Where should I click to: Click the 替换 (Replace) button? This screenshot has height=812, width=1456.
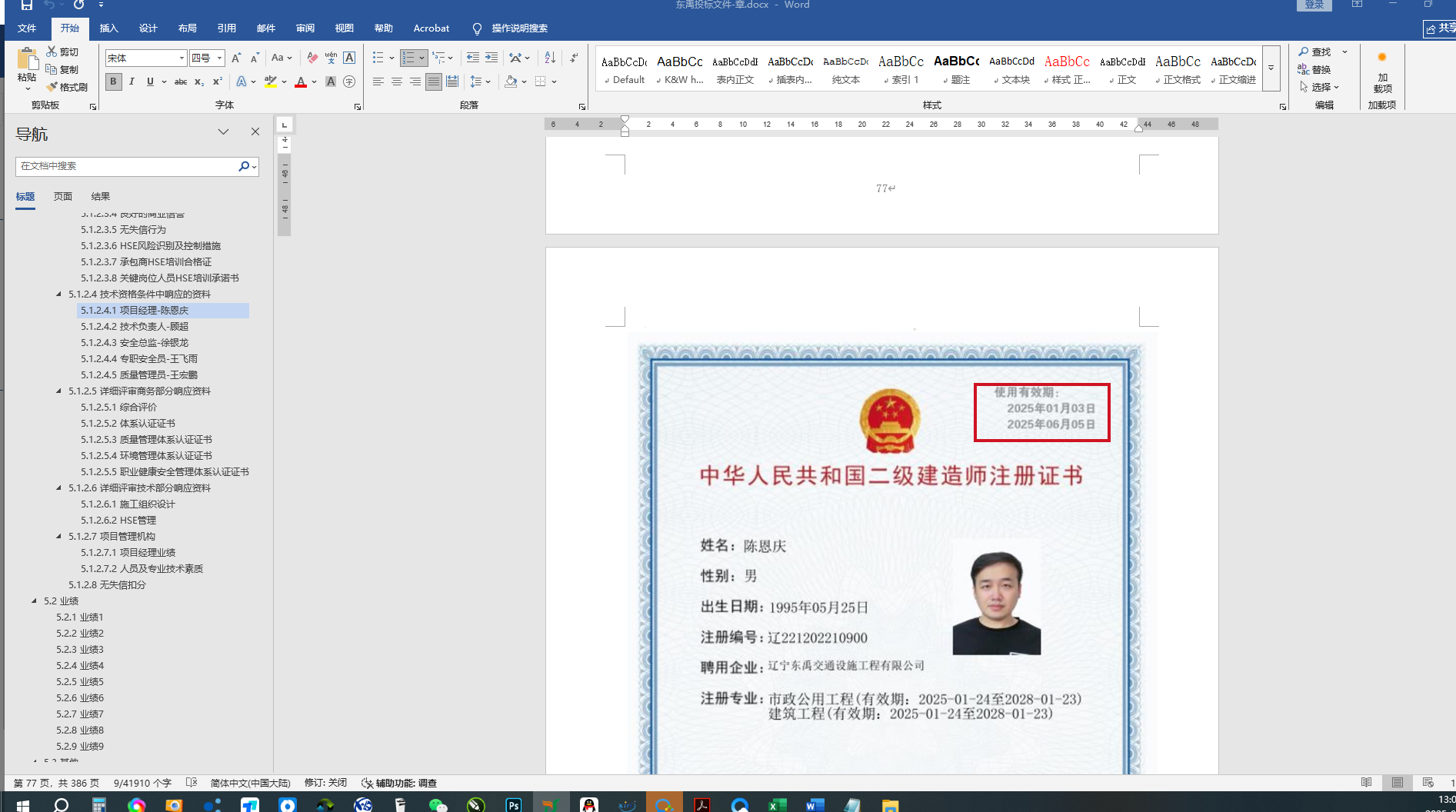click(1314, 69)
